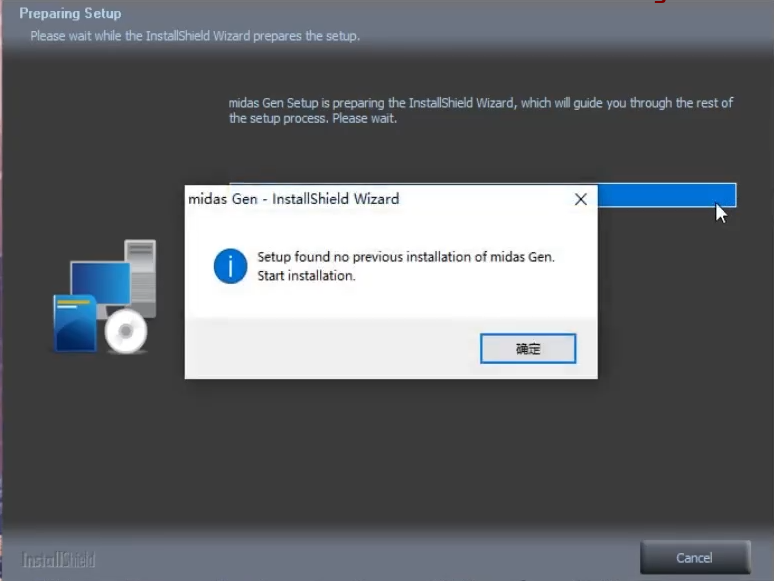Click the 'midas Gen Setup is preparing' paragraph
This screenshot has height=581, width=774.
[x=481, y=111]
